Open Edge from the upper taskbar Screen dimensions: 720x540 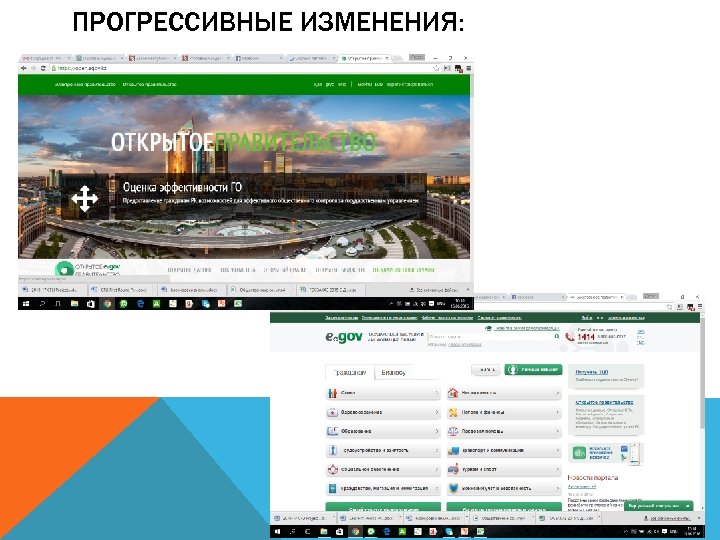pos(141,304)
